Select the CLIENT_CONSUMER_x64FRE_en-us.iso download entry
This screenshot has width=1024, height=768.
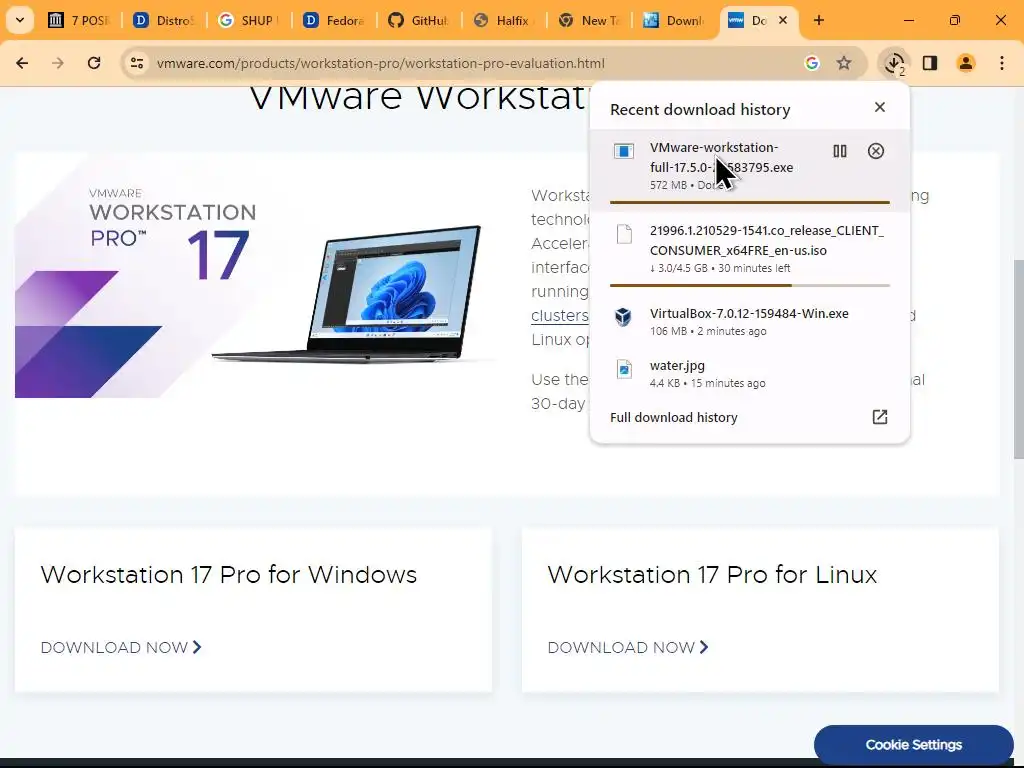749,254
